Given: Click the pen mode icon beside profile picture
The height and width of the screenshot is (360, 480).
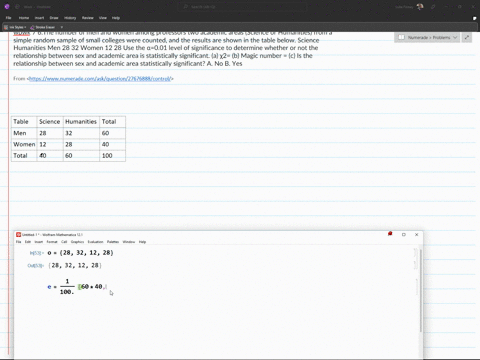Looking at the screenshot, I should [433, 7].
